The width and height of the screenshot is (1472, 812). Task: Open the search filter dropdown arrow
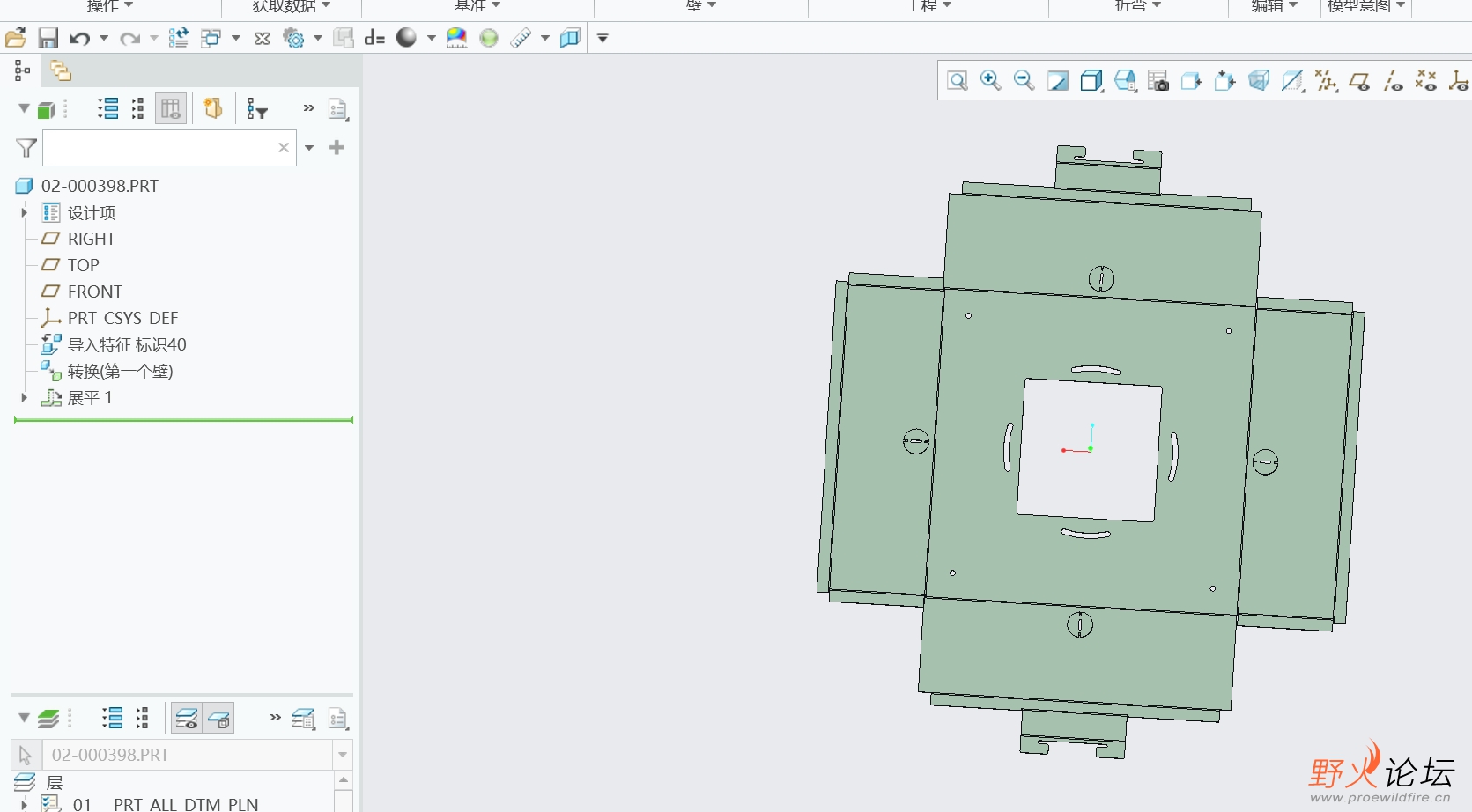tap(309, 147)
